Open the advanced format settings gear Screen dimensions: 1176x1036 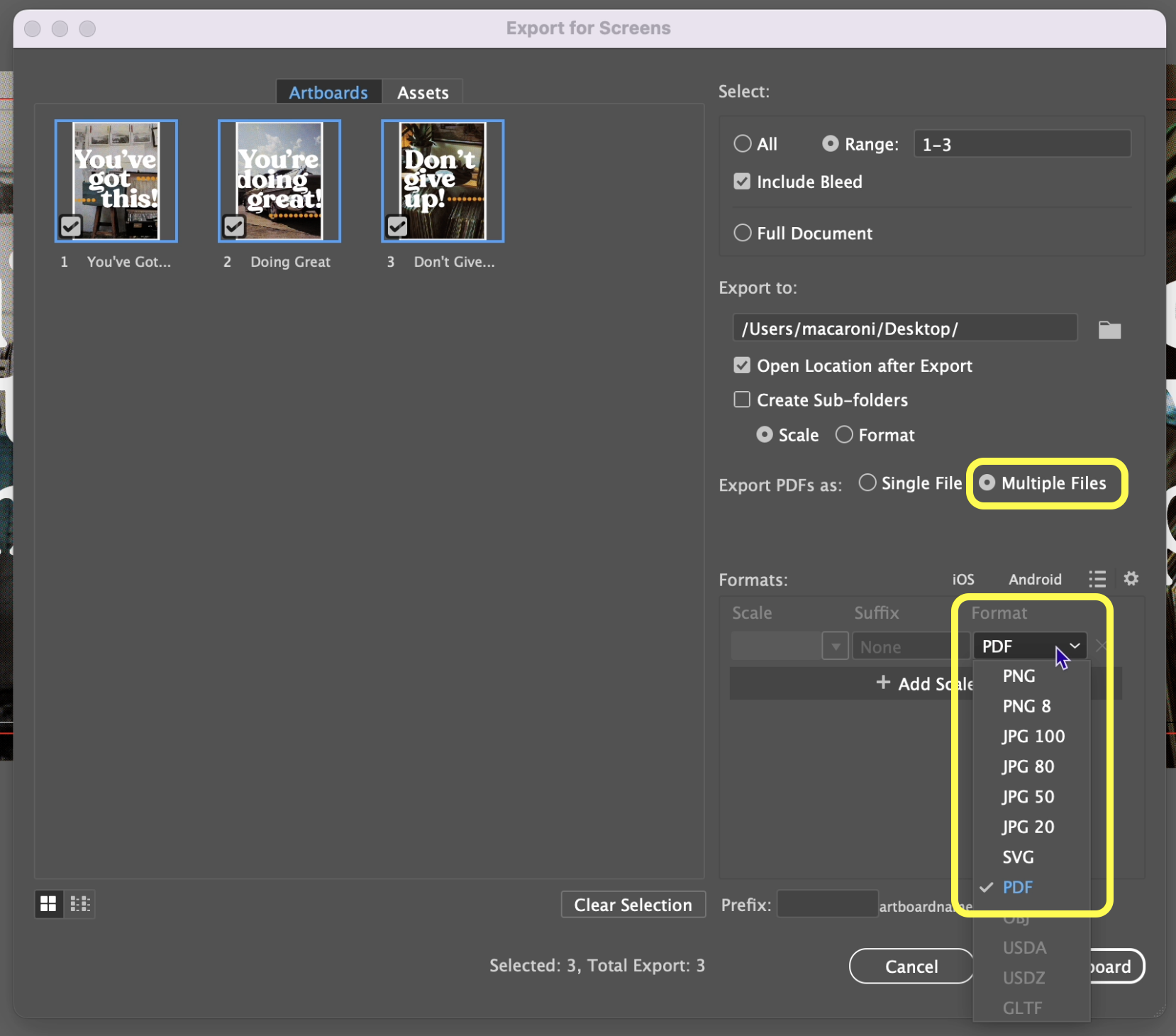1131,579
